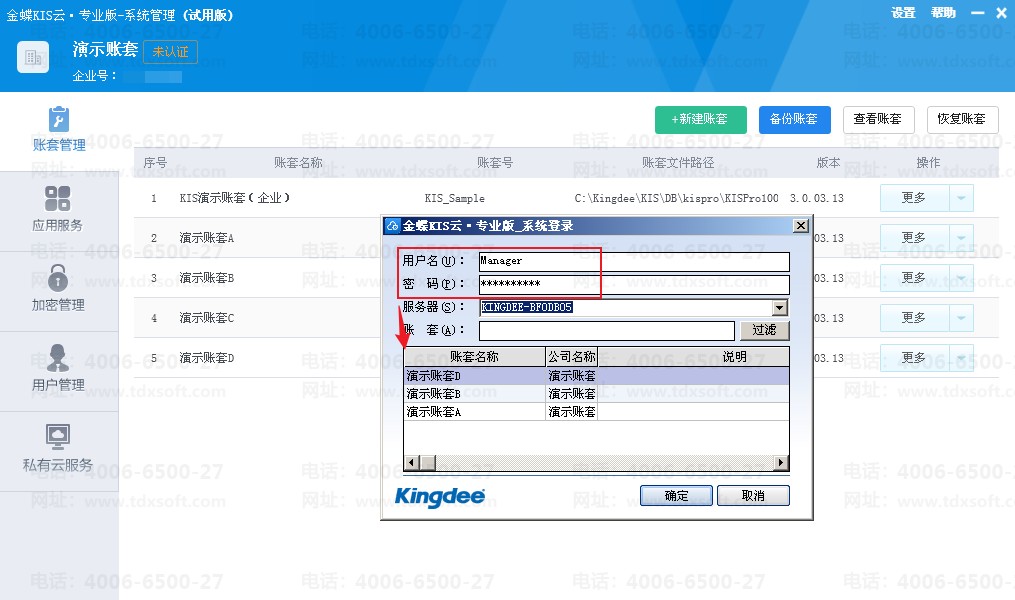Click the 用户名 input field with Manager

(x=634, y=261)
